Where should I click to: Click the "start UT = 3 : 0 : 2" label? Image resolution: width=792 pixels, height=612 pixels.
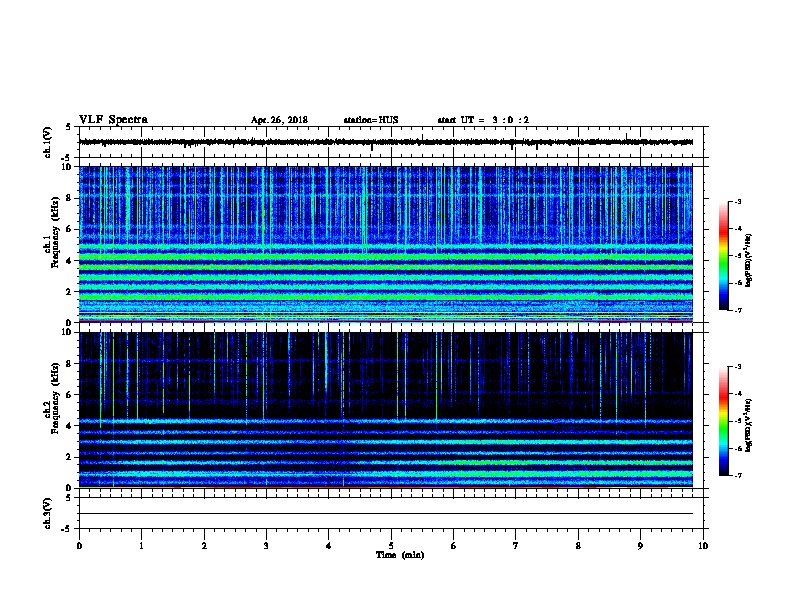pos(483,120)
